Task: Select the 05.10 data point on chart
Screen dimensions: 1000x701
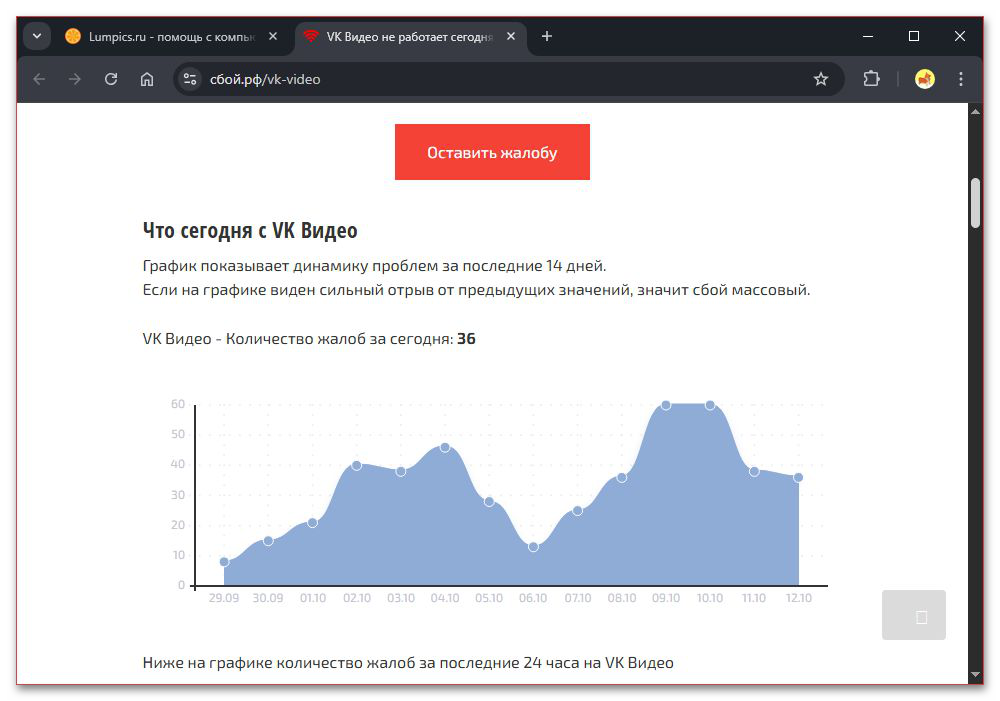Action: pyautogui.click(x=489, y=502)
